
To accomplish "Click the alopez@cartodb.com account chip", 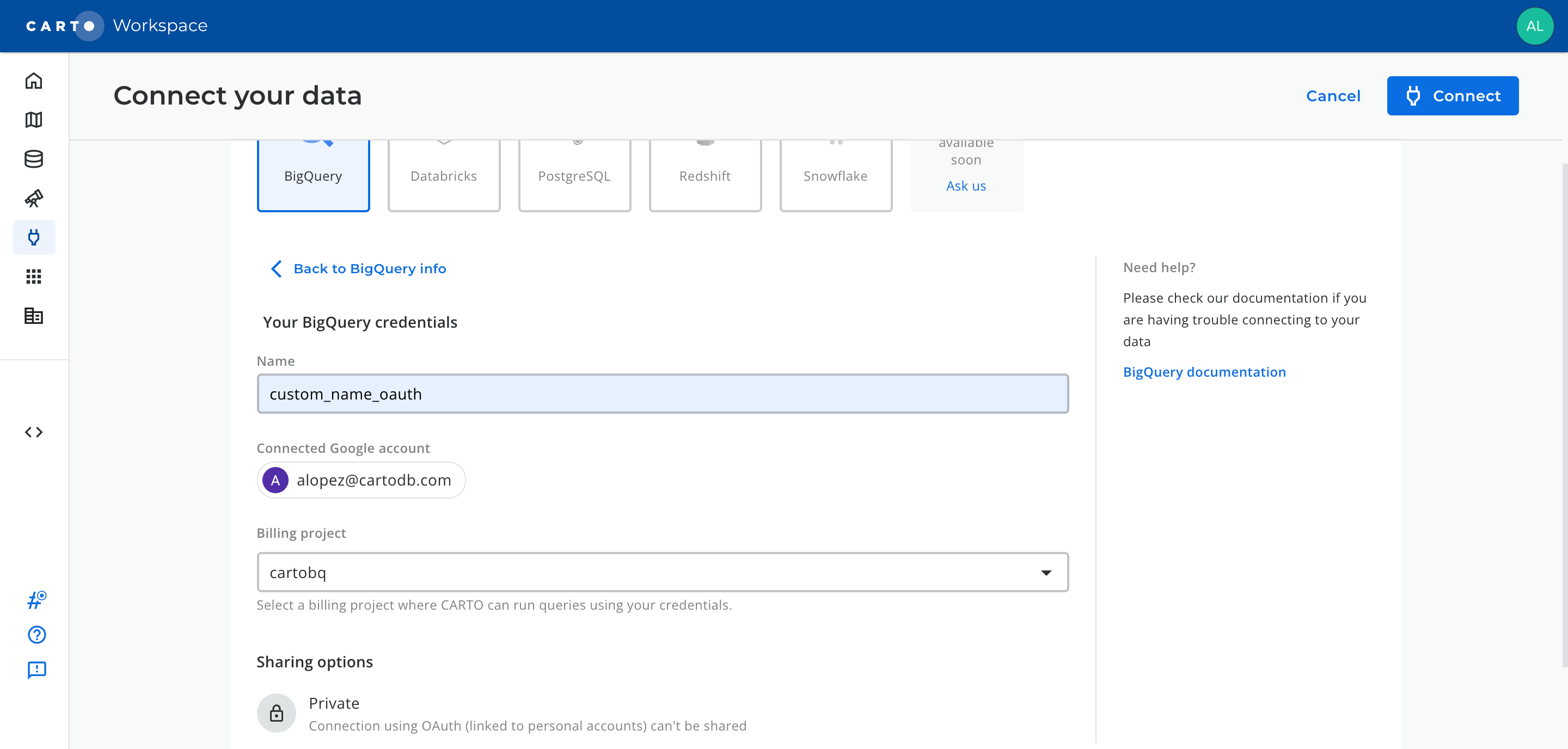I will click(x=361, y=480).
